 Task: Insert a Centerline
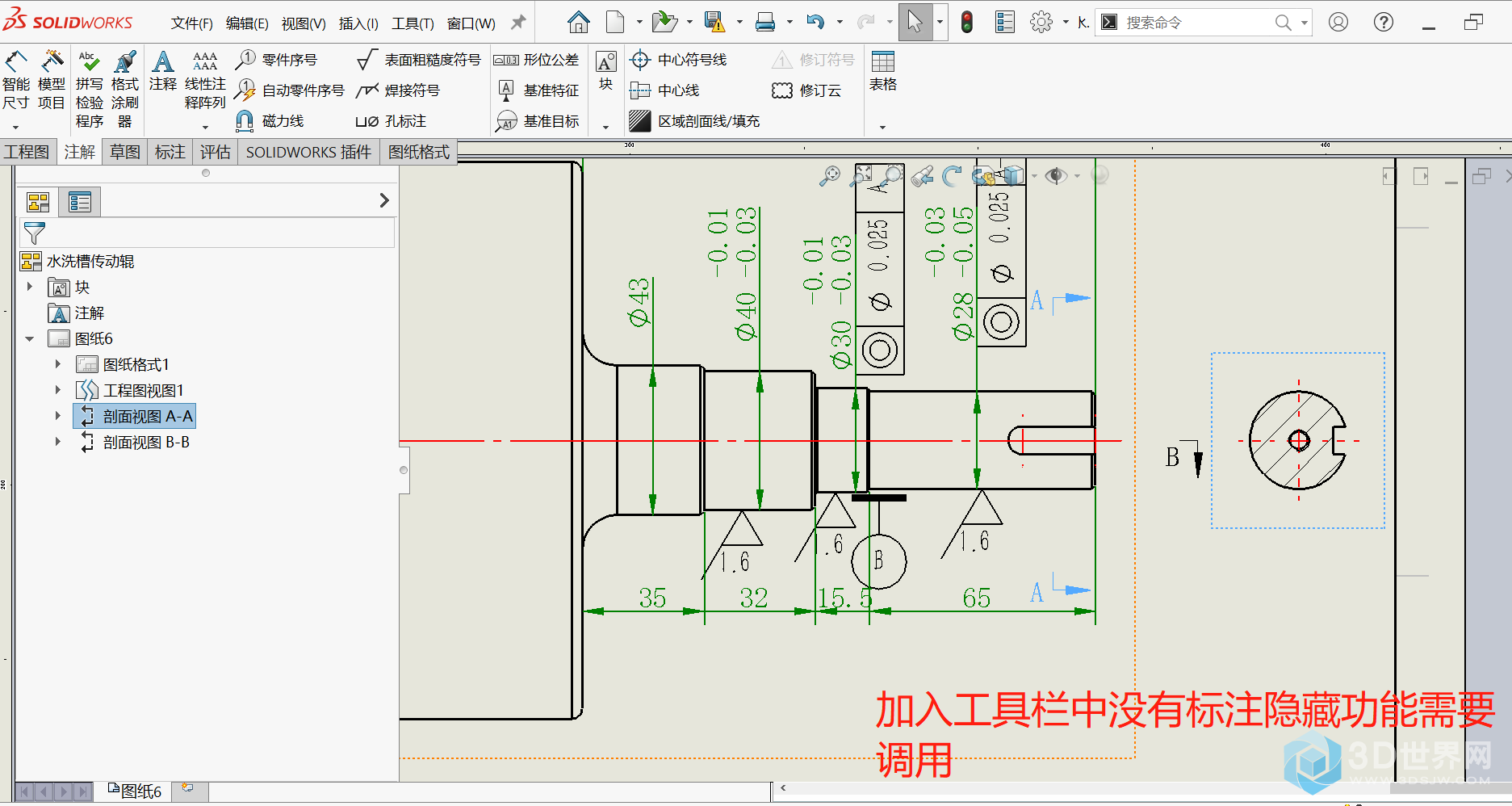pos(664,90)
